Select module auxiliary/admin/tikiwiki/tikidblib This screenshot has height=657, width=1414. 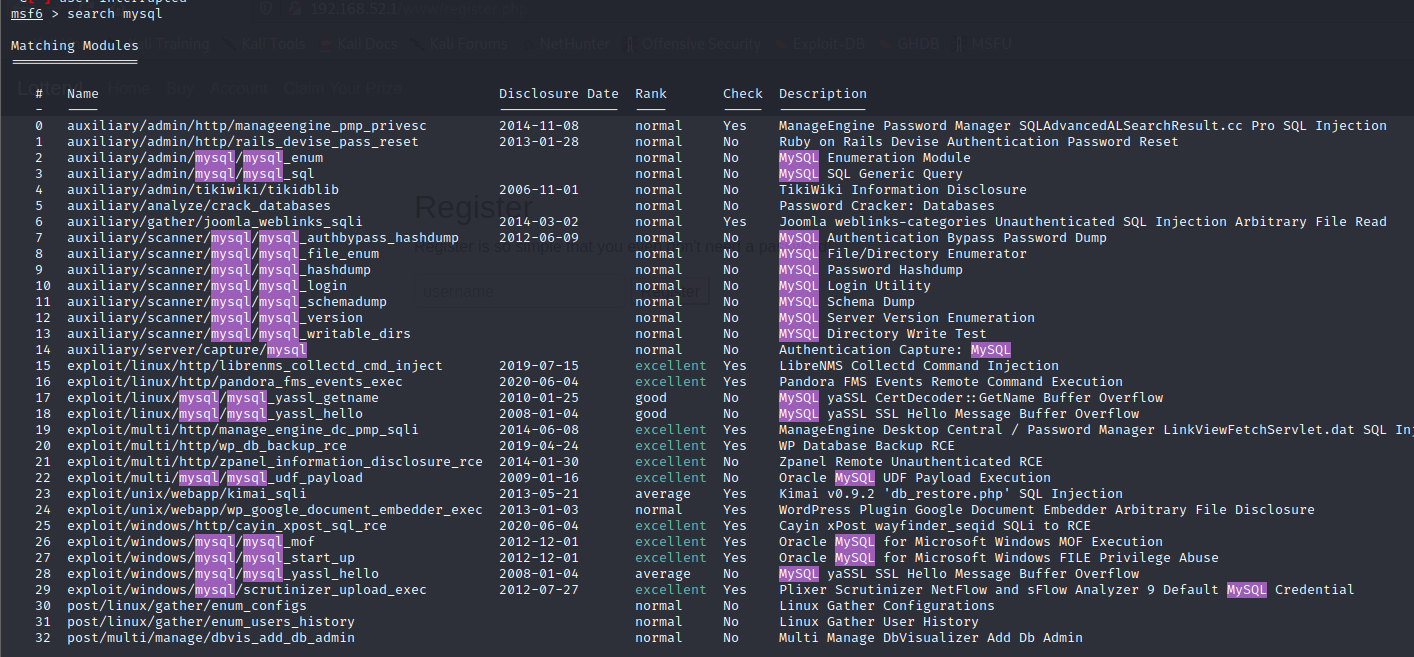[x=203, y=190]
